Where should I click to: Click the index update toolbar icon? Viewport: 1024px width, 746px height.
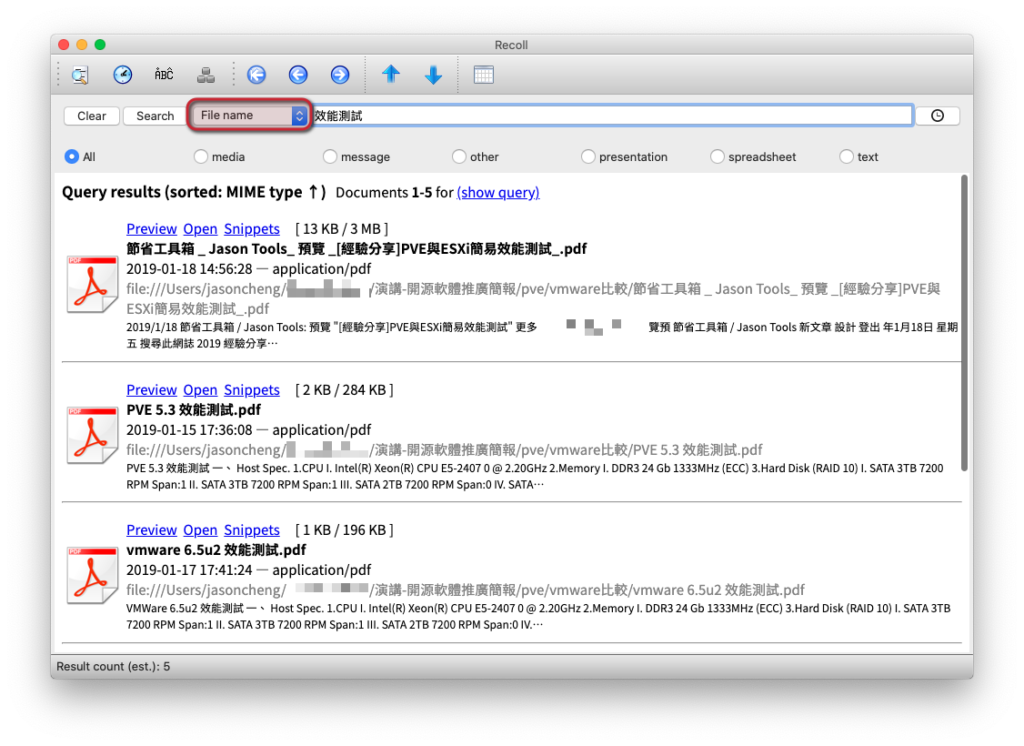(x=206, y=75)
